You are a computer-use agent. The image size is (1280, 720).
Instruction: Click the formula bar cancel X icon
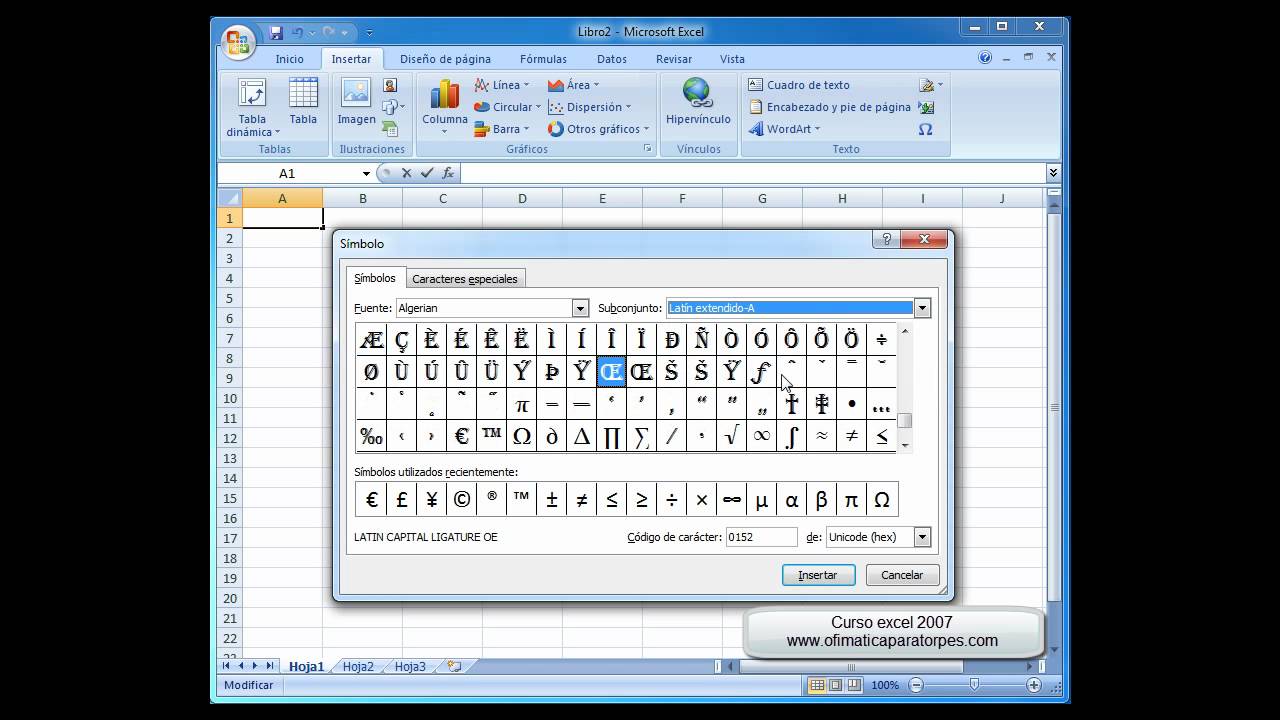(x=406, y=173)
